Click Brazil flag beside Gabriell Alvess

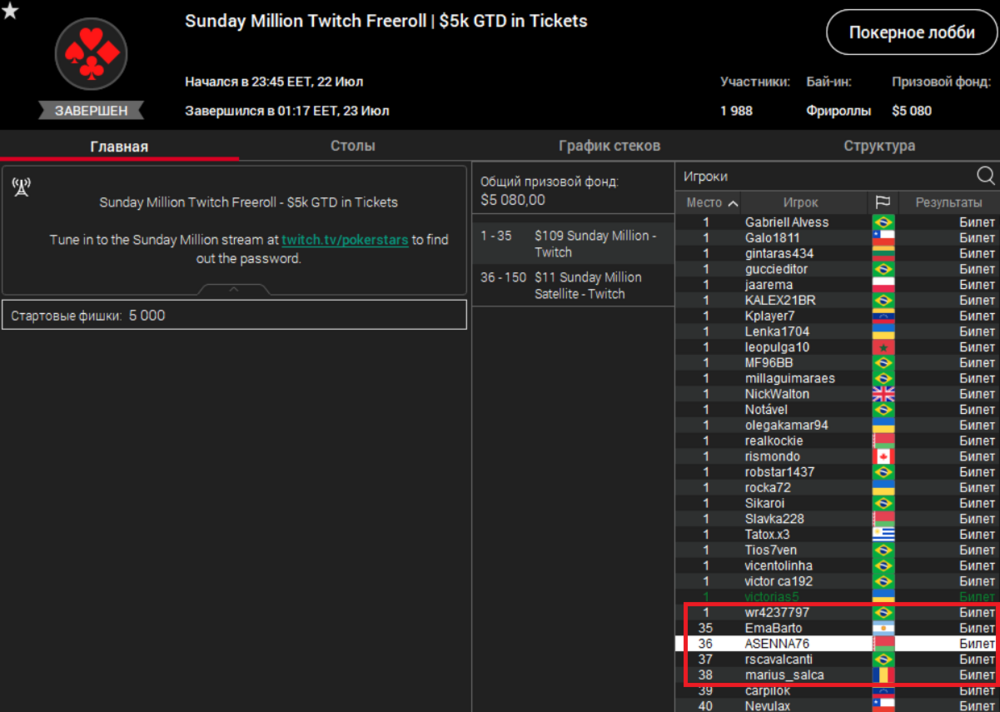click(883, 222)
